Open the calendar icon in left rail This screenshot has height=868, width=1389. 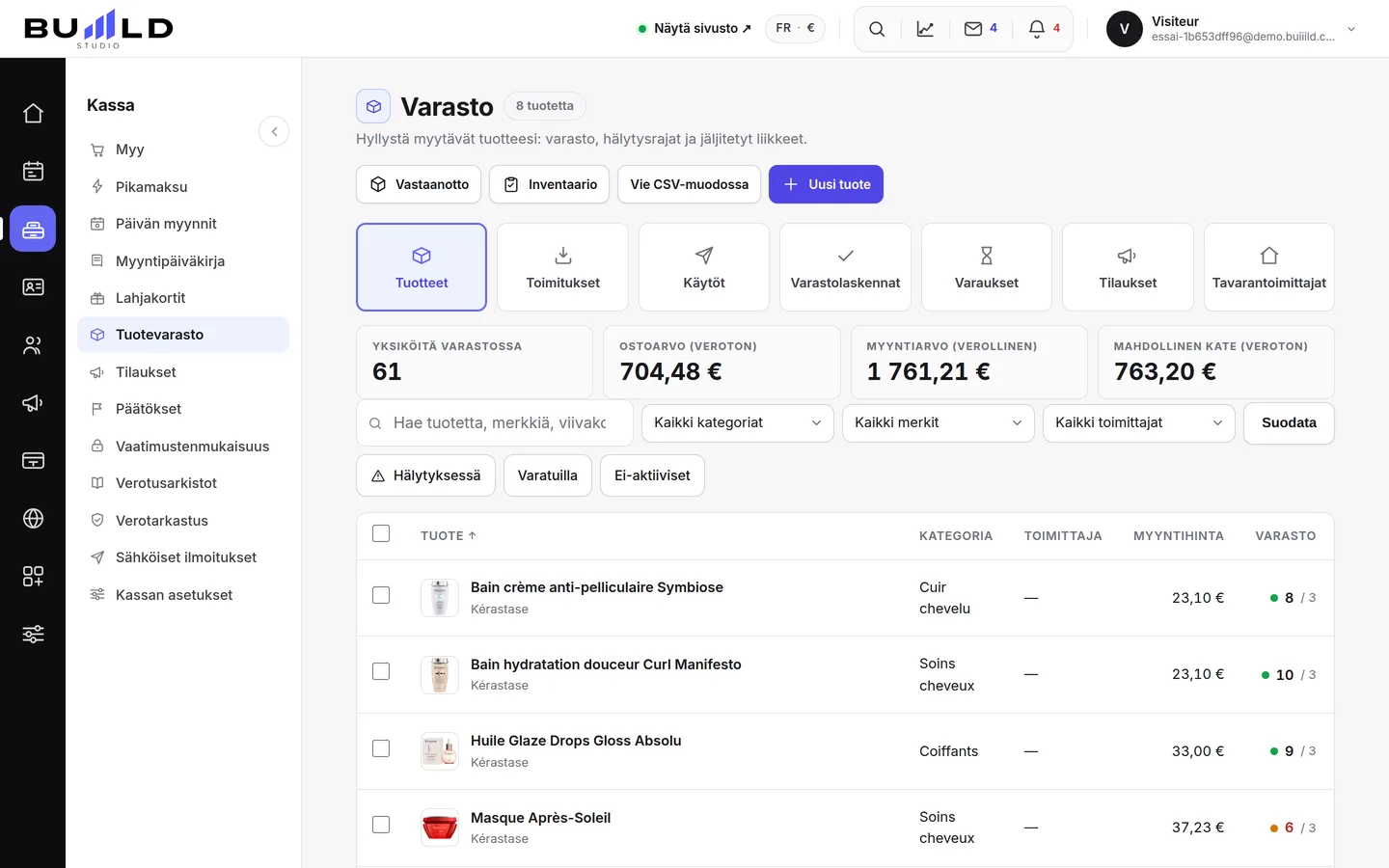click(x=33, y=171)
